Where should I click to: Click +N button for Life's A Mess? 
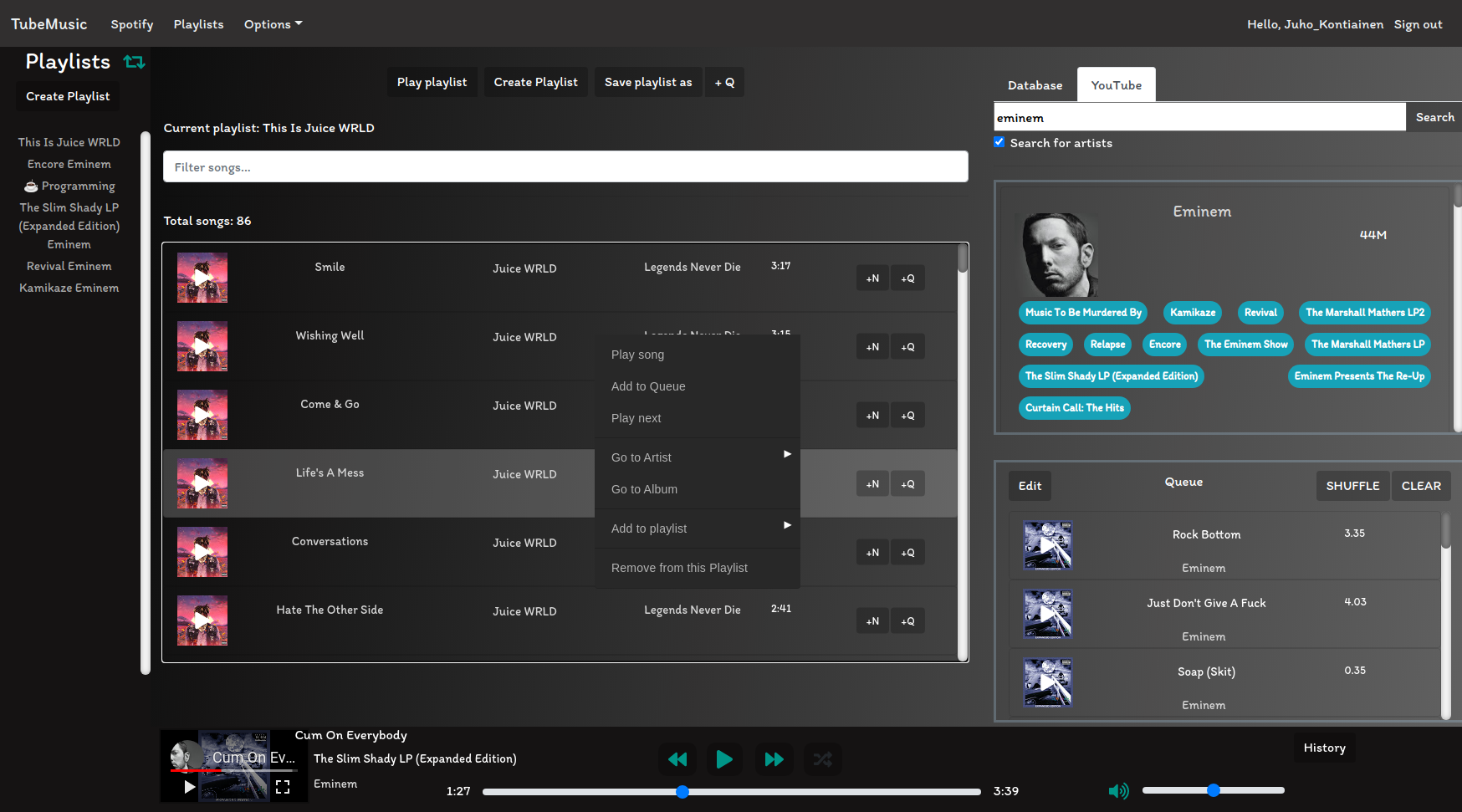tap(872, 484)
